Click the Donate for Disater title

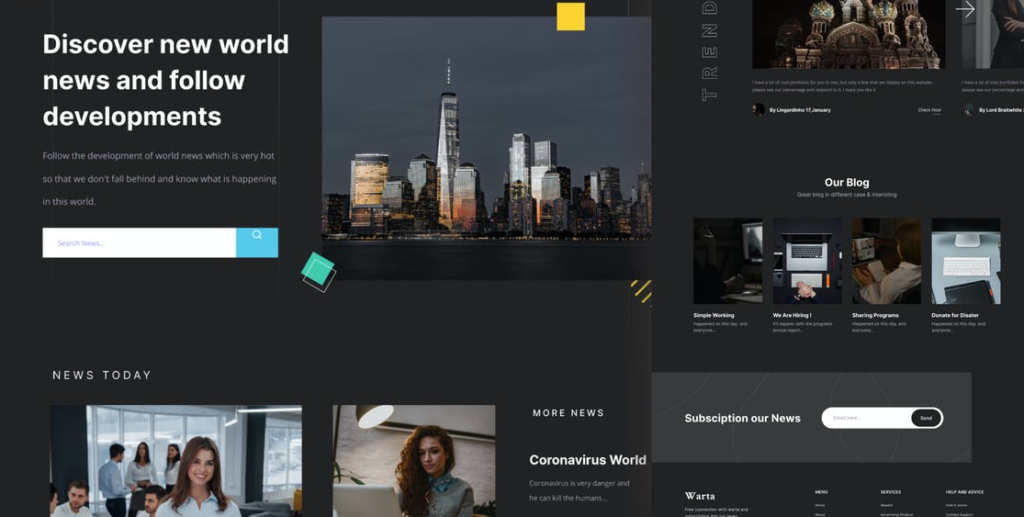955,315
